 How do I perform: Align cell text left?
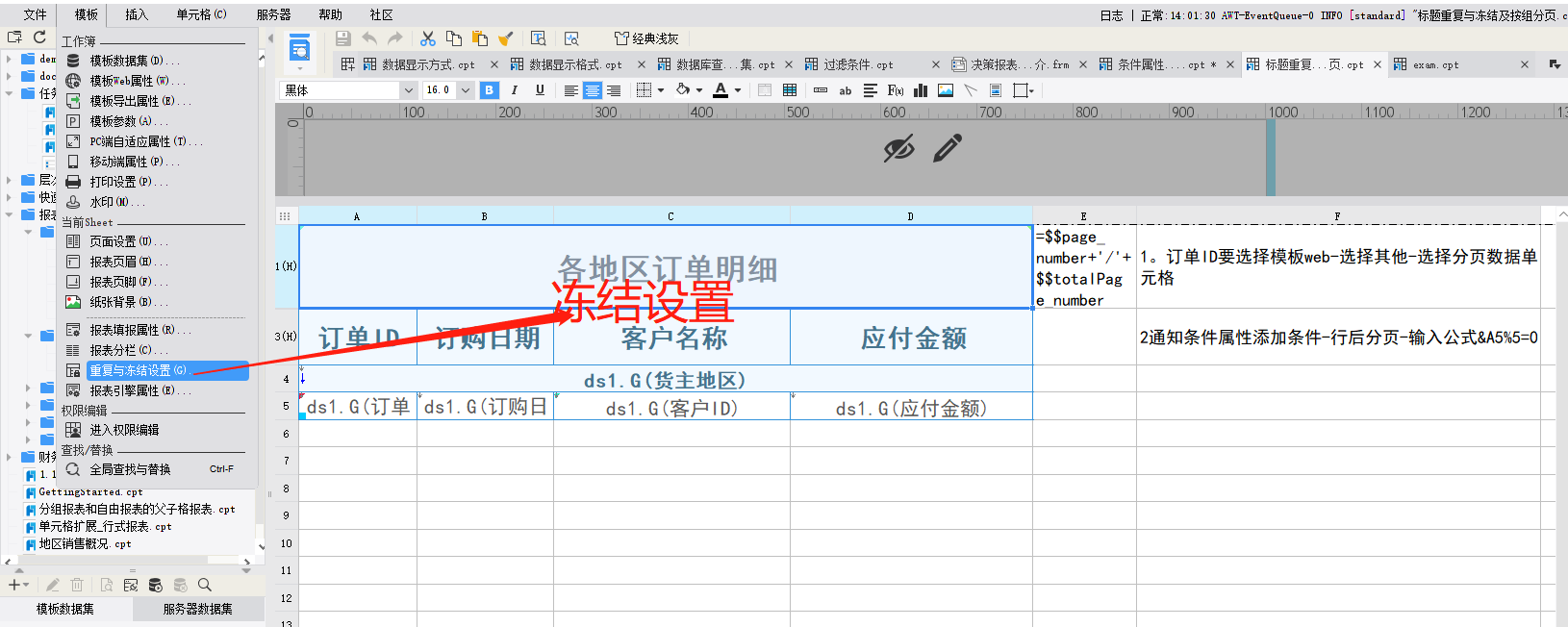pyautogui.click(x=570, y=90)
